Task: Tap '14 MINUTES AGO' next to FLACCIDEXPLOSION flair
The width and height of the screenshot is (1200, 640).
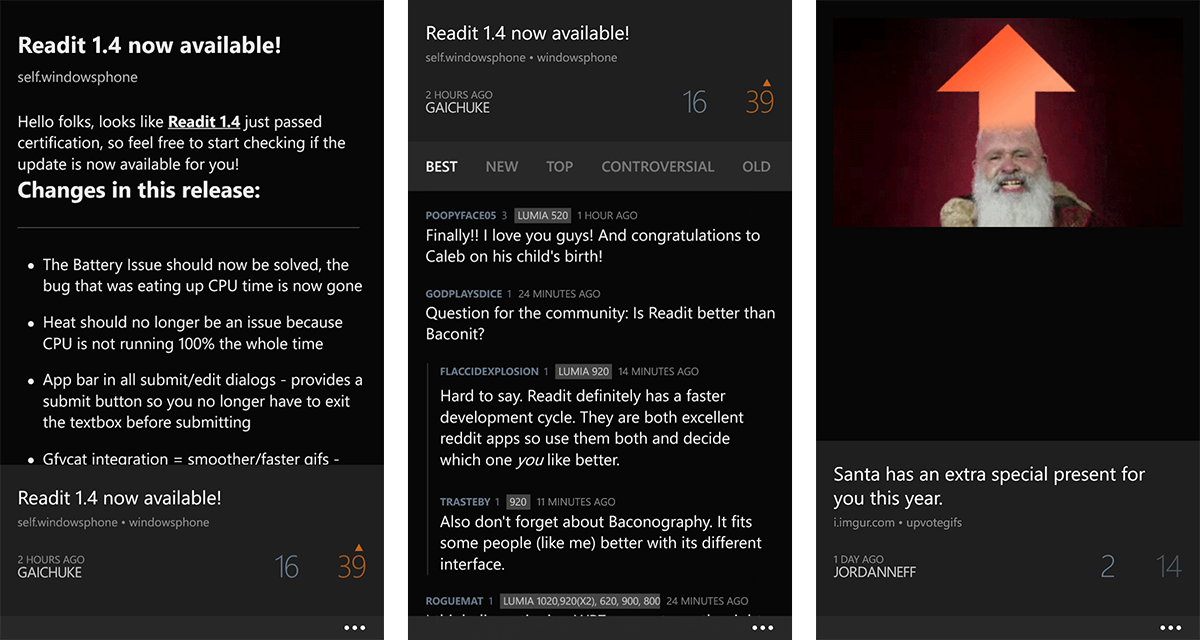Action: [658, 372]
